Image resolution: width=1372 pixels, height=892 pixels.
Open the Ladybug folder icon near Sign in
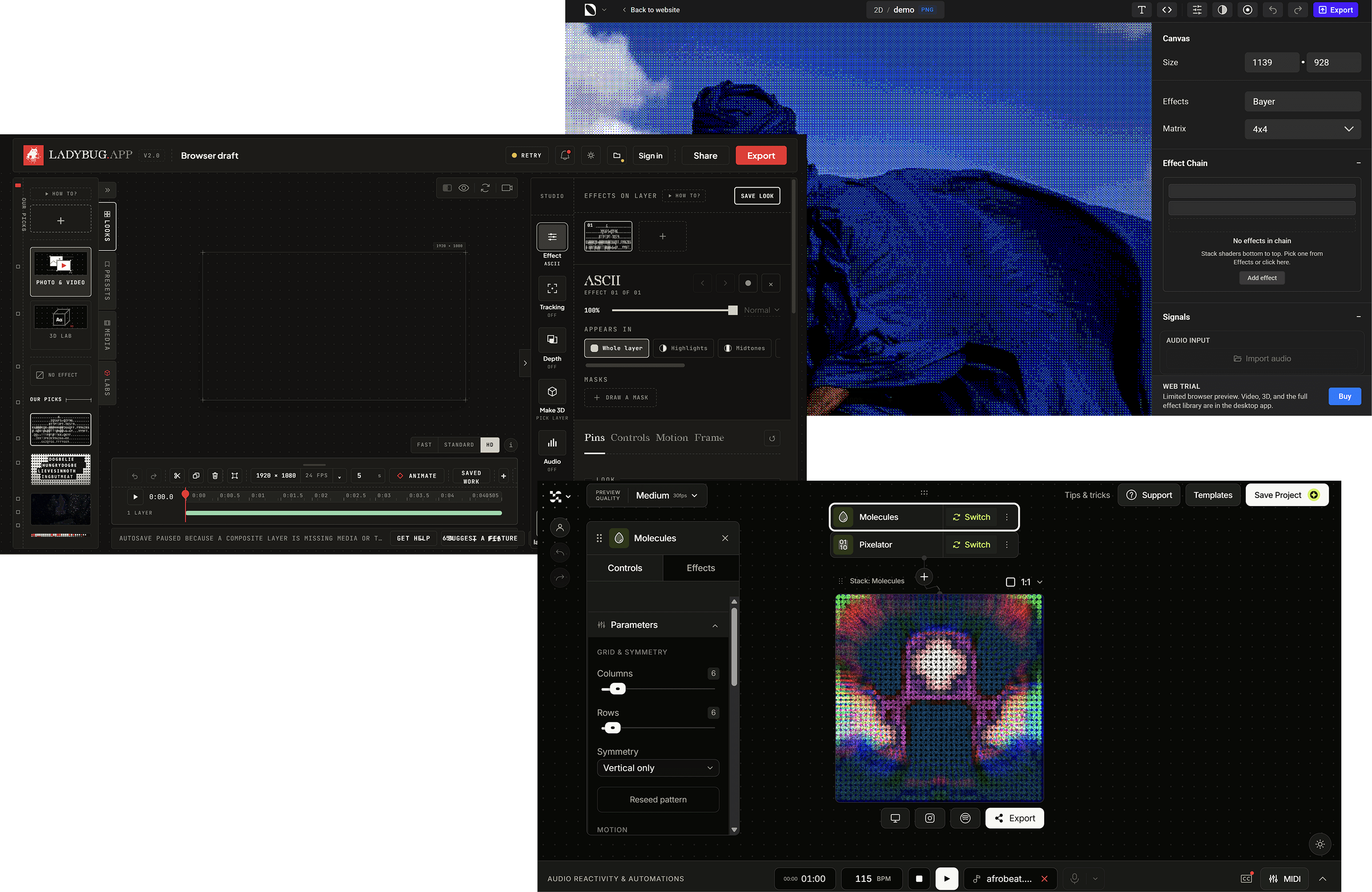coord(617,156)
